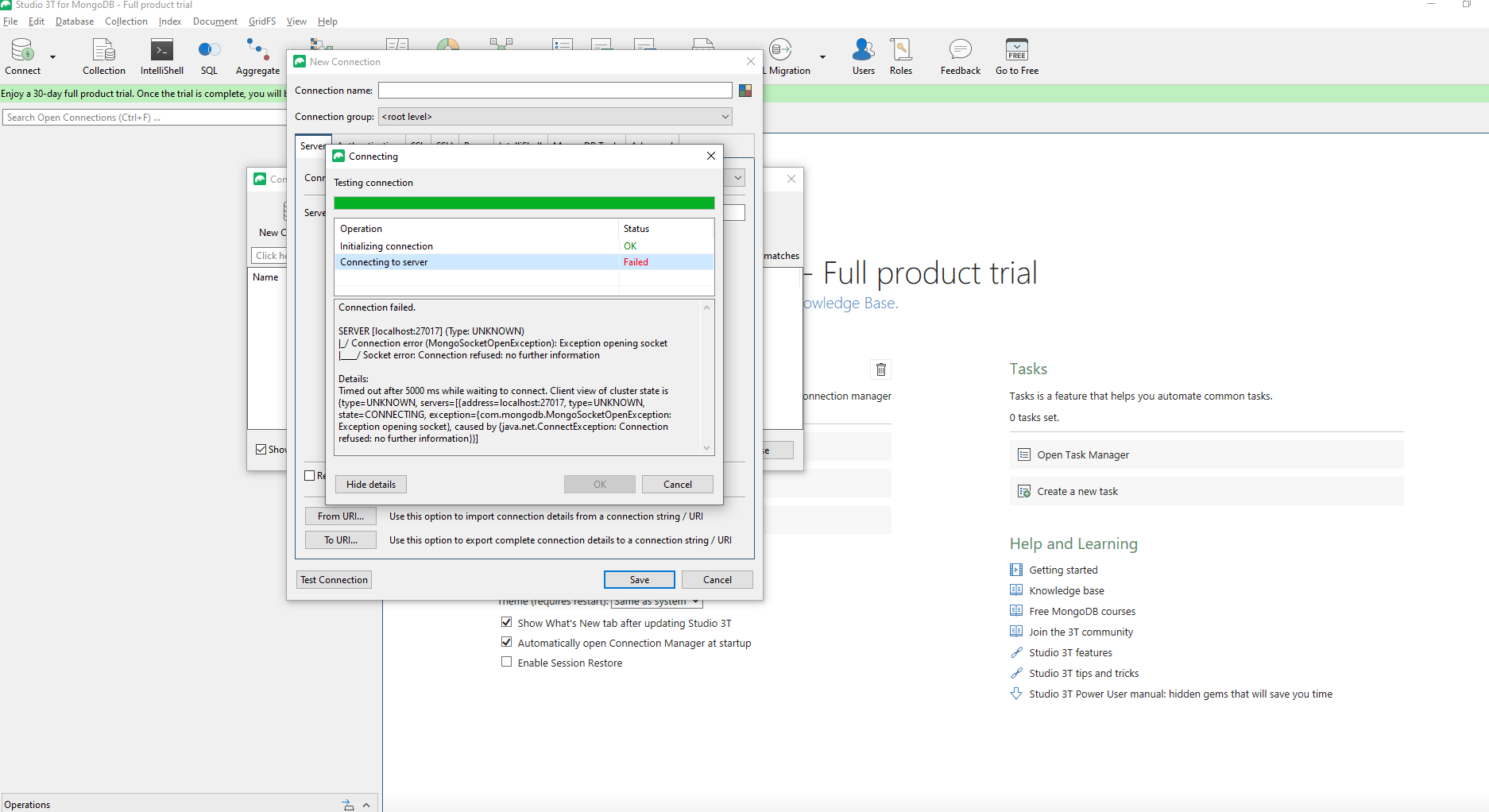Open the Help menu
This screenshot has width=1489, height=812.
[327, 21]
